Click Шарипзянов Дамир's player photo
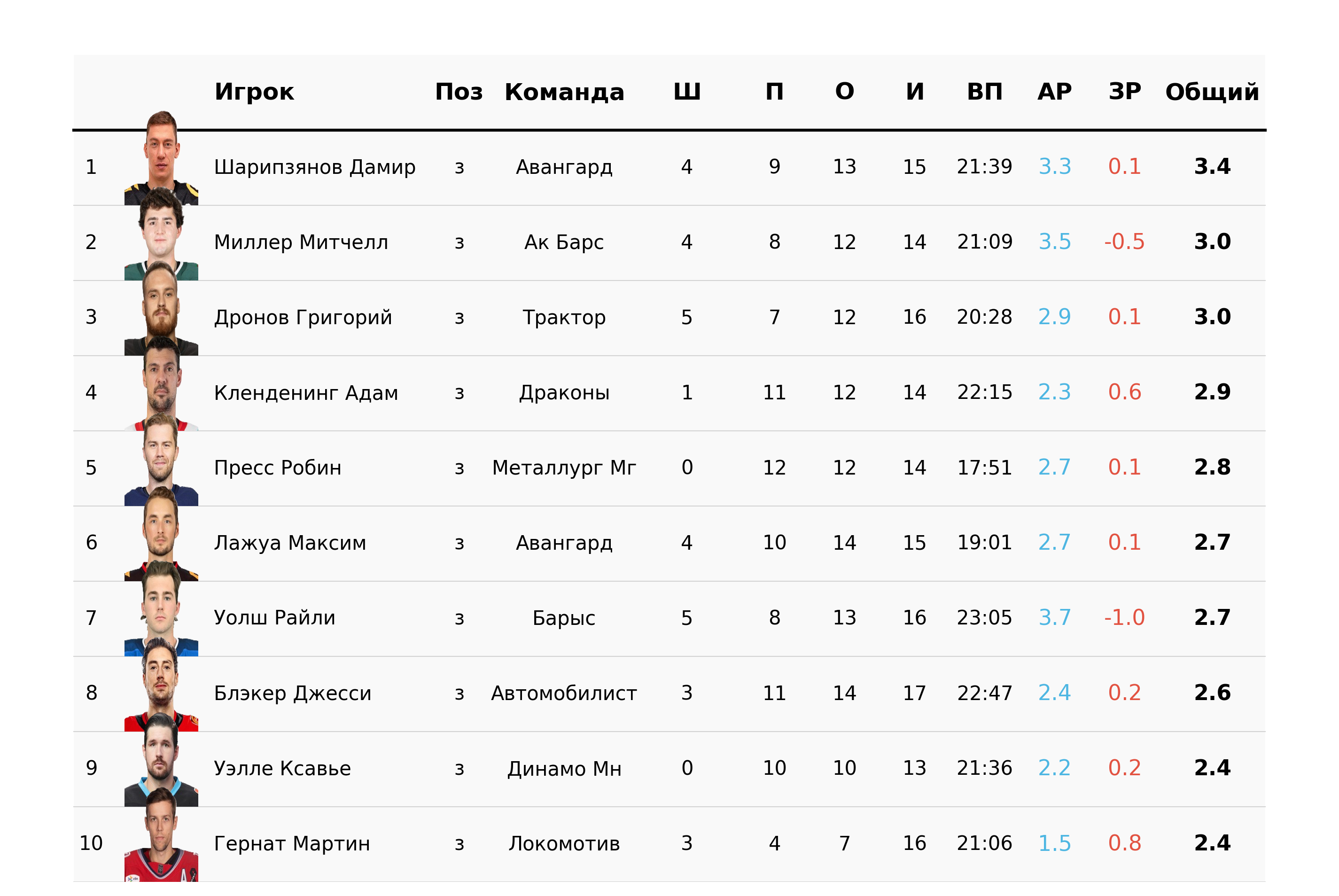This screenshot has height=896, width=1339. click(x=161, y=158)
